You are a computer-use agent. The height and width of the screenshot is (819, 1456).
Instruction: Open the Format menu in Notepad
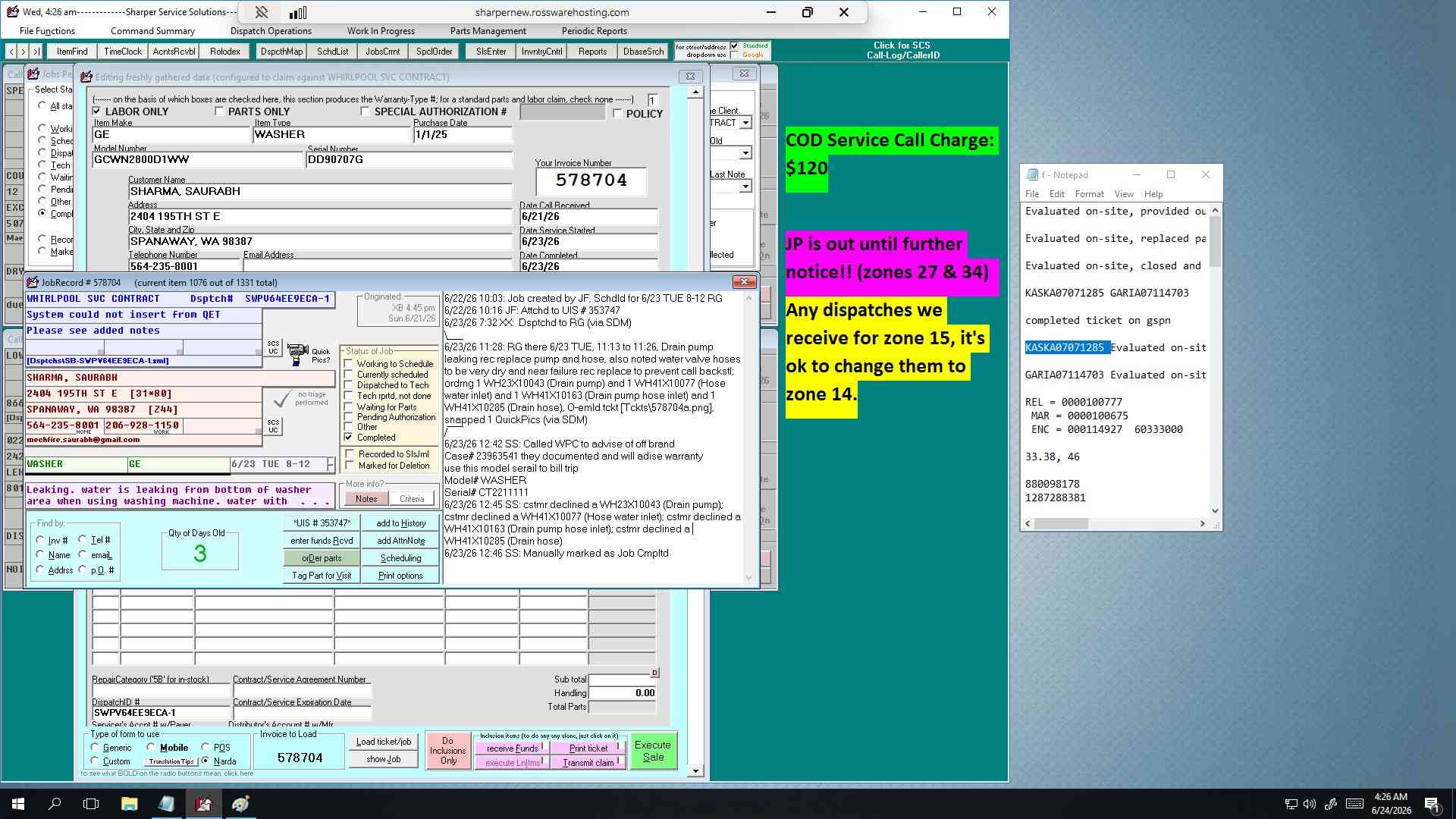click(x=1089, y=194)
